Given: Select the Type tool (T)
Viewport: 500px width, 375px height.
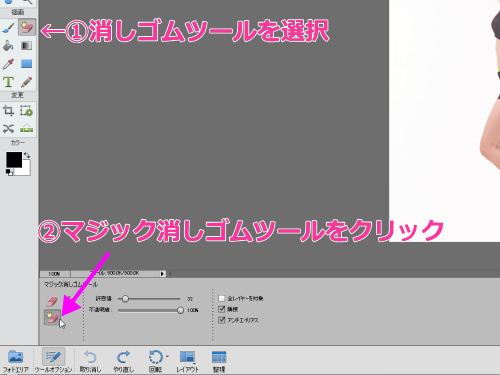Looking at the screenshot, I should click(x=8, y=82).
